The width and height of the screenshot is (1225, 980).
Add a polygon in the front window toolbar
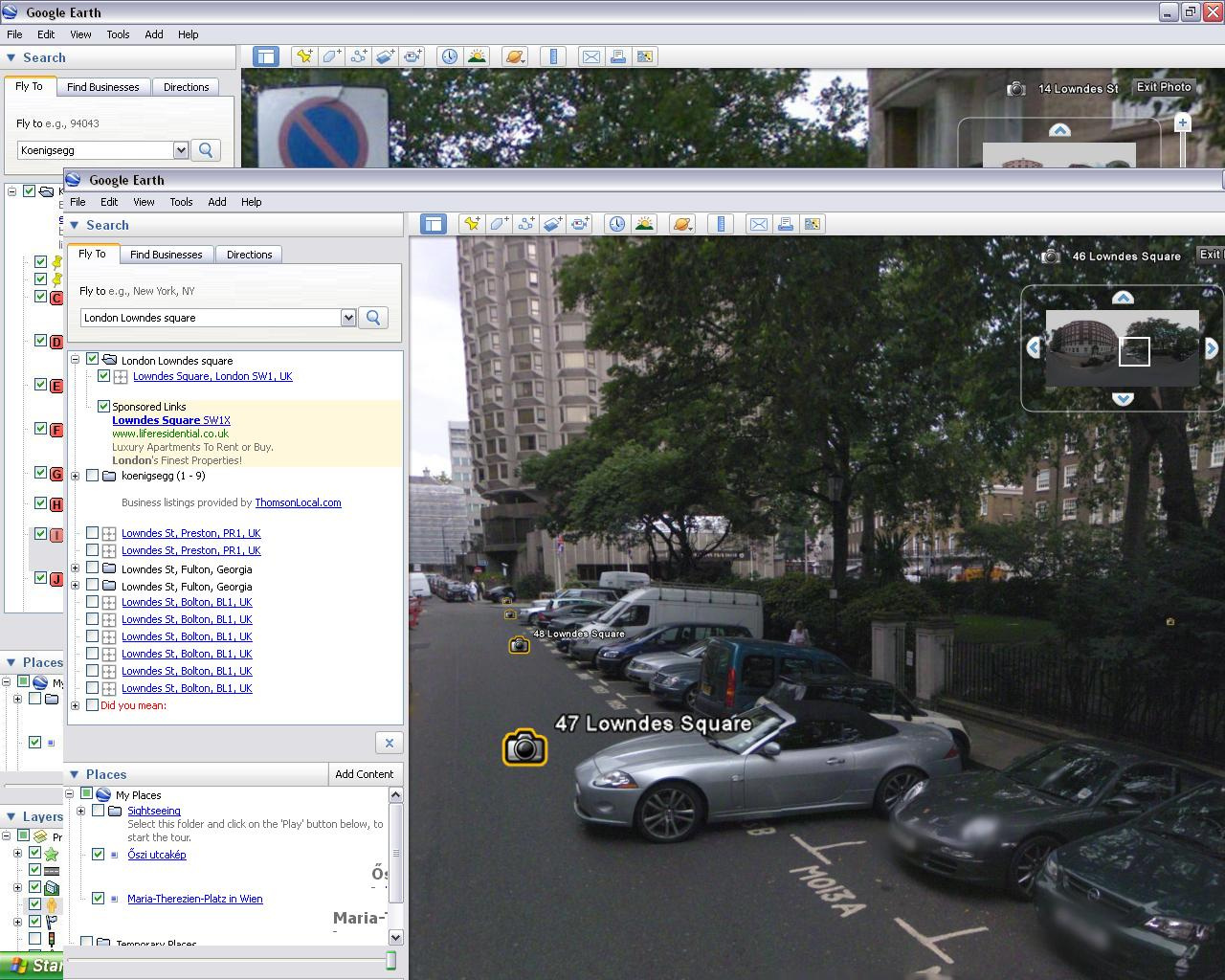pyautogui.click(x=499, y=224)
